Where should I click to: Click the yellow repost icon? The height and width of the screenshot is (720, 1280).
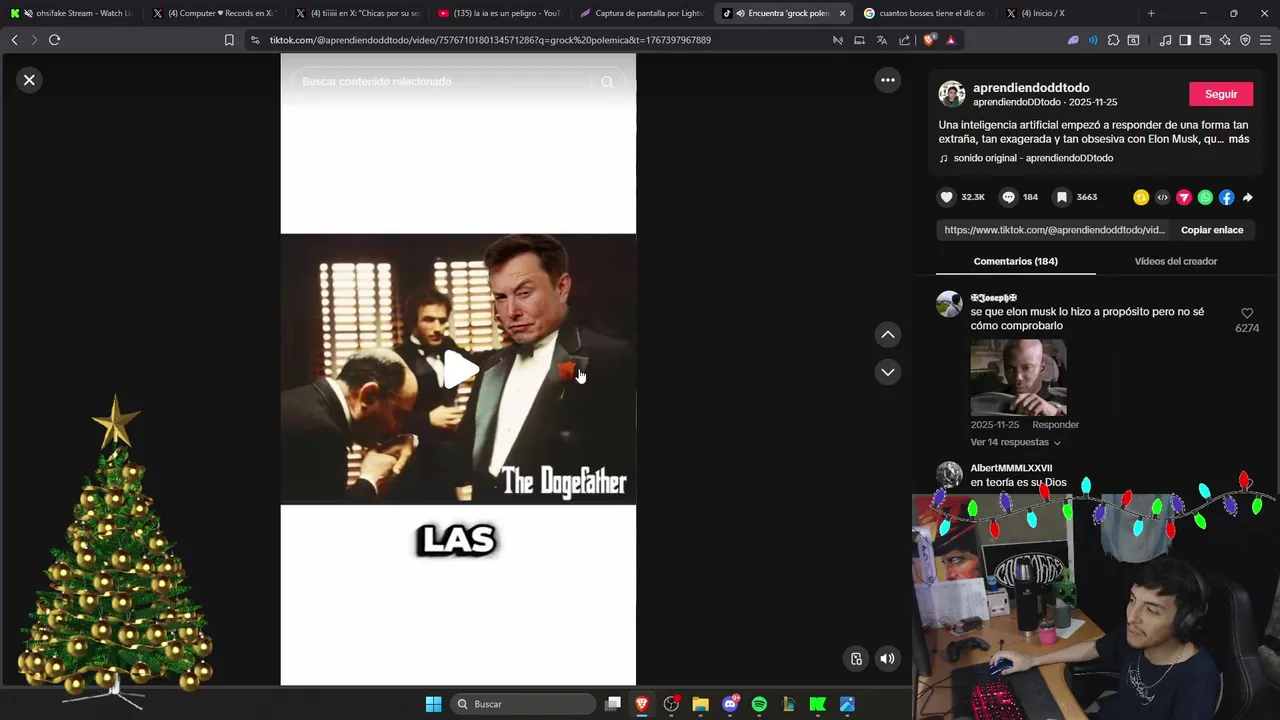[x=1141, y=198]
